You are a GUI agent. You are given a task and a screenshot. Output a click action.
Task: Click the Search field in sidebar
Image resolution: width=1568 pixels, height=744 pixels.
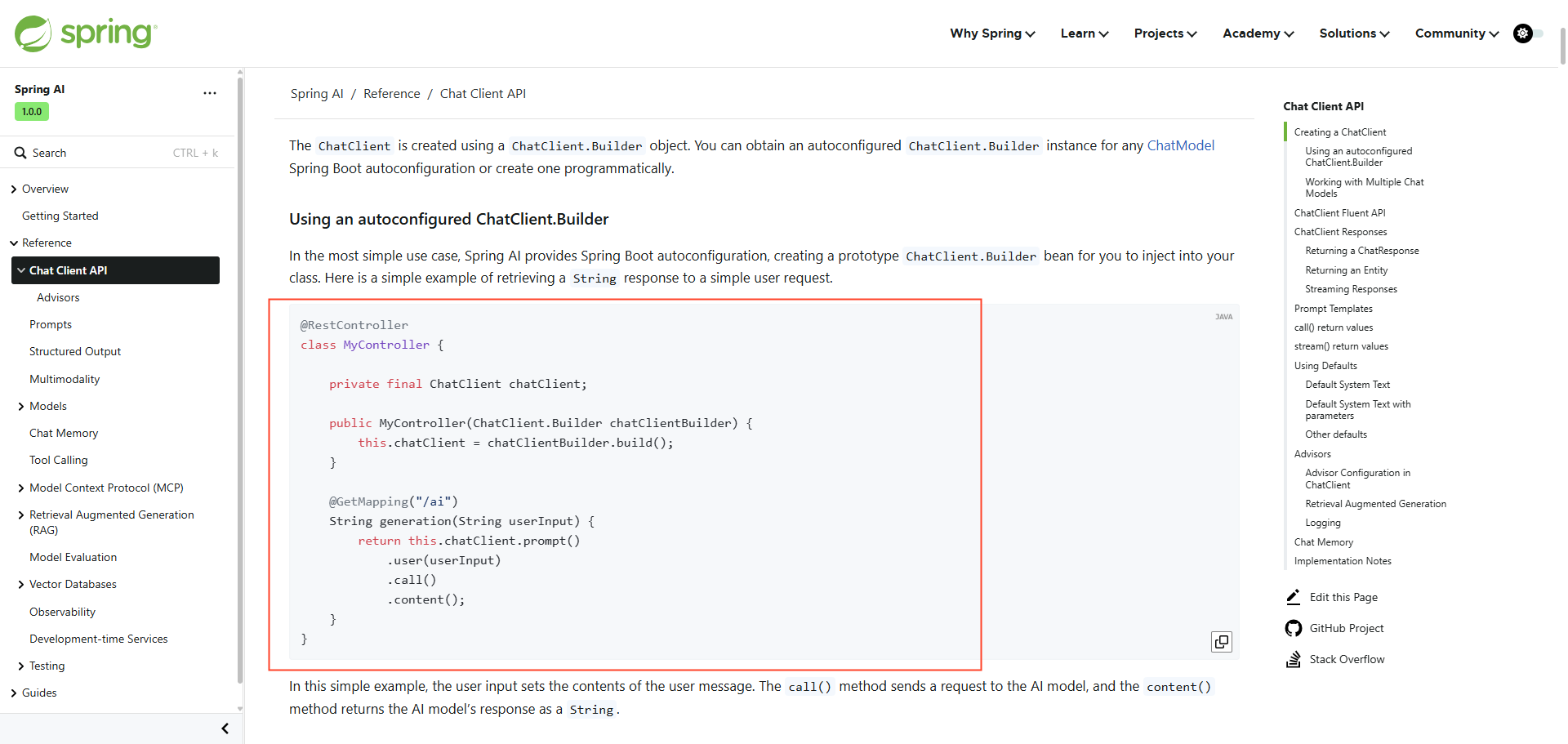pos(117,153)
